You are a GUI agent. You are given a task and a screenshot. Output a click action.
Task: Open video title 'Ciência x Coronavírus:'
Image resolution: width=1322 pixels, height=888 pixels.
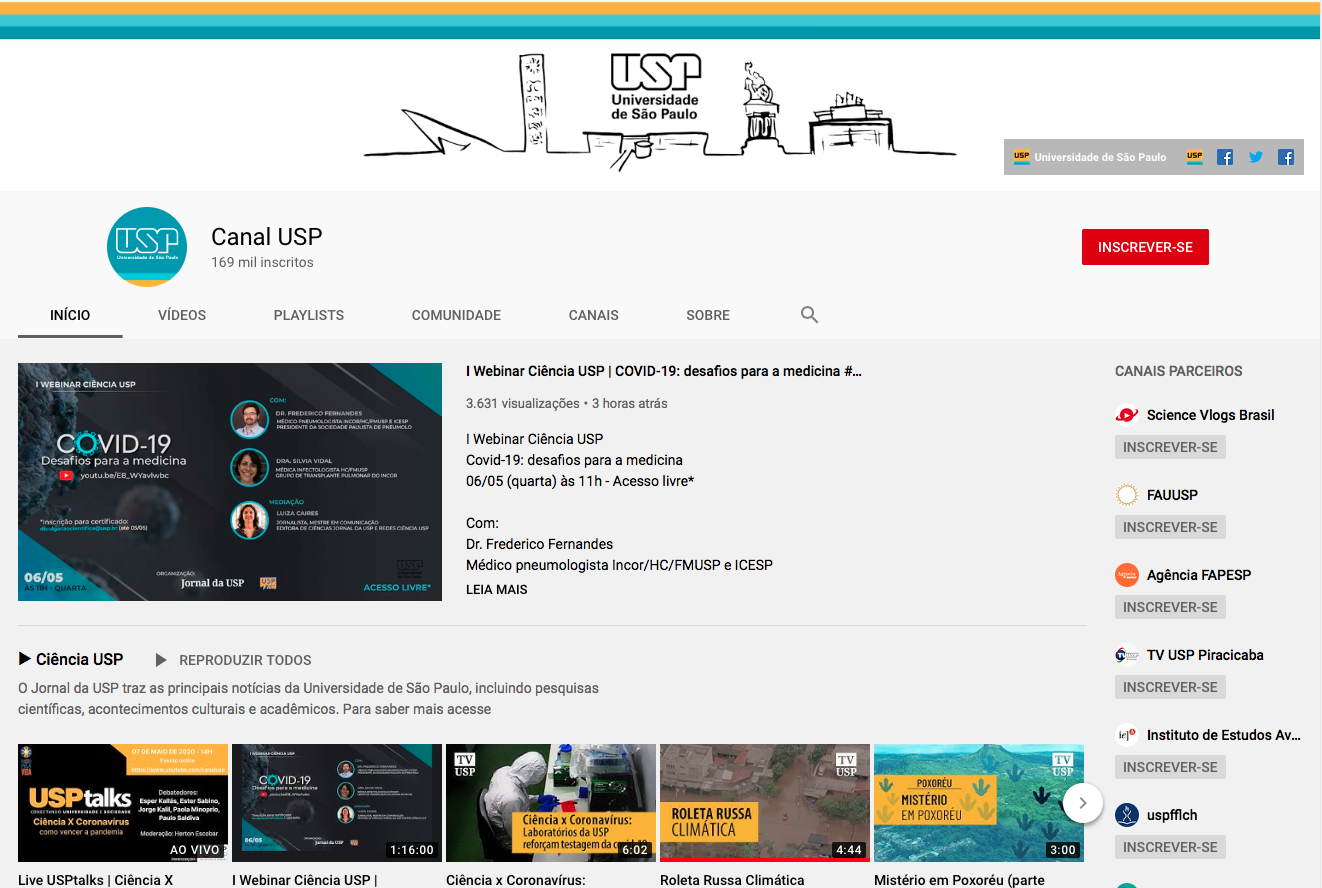(515, 880)
